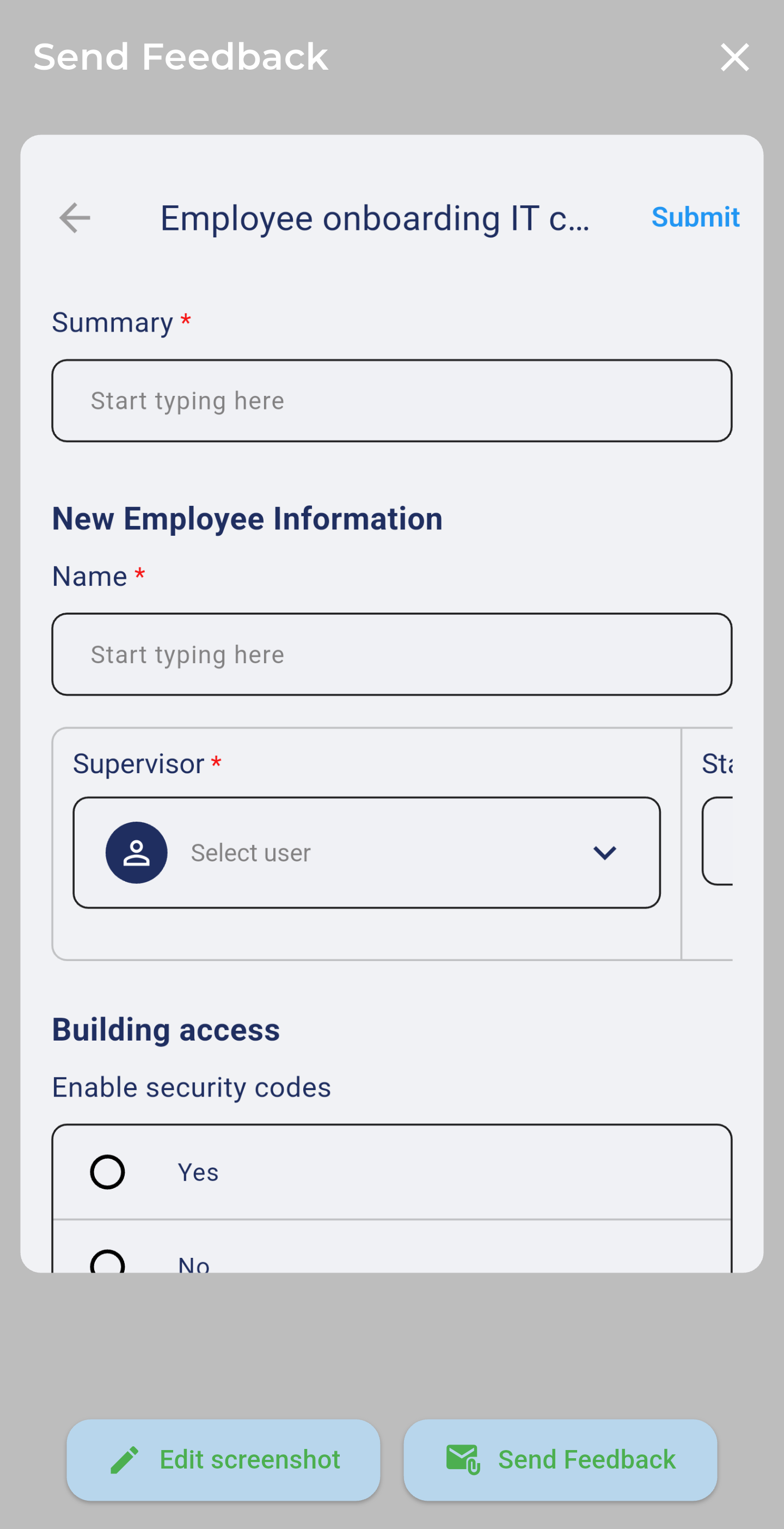Expand the Supervisor dropdown chevron
Viewport: 784px width, 1529px height.
604,852
